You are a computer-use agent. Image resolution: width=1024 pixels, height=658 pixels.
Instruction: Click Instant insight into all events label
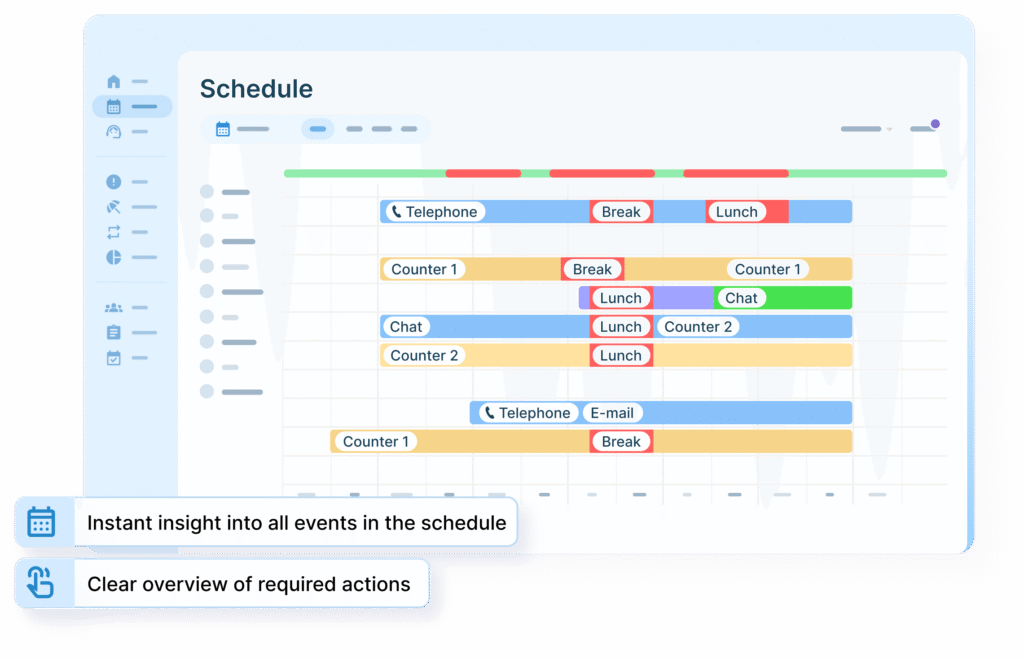coord(296,523)
